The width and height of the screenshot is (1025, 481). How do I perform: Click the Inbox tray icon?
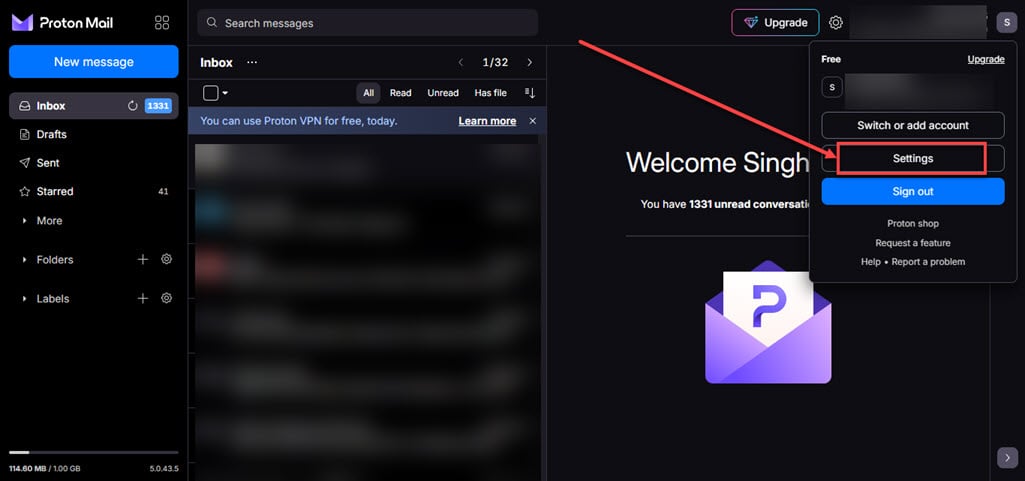click(x=25, y=106)
